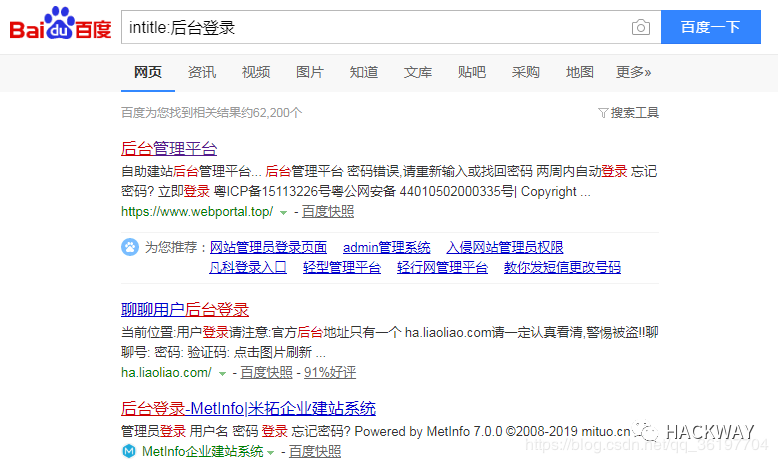Open 百度快照 for webportal.top result
Viewport: 778px width, 463px height.
328,212
